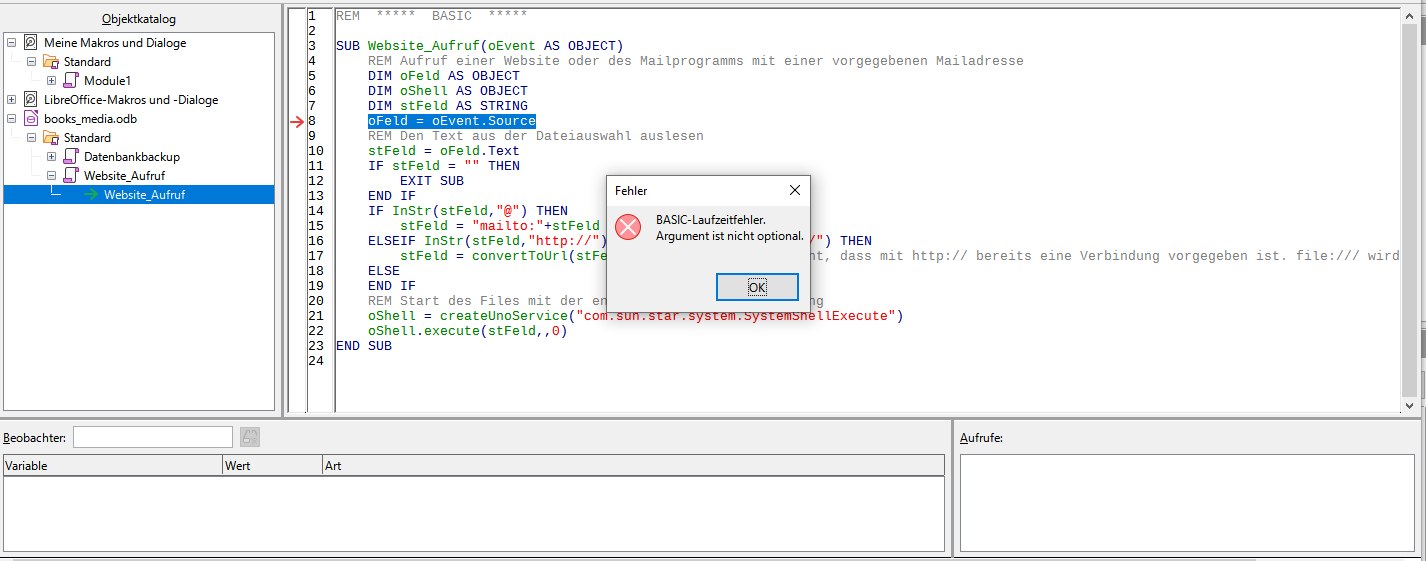The image size is (1426, 561).
Task: Click the stFeld = oFeld.Text line
Action: click(x=444, y=151)
